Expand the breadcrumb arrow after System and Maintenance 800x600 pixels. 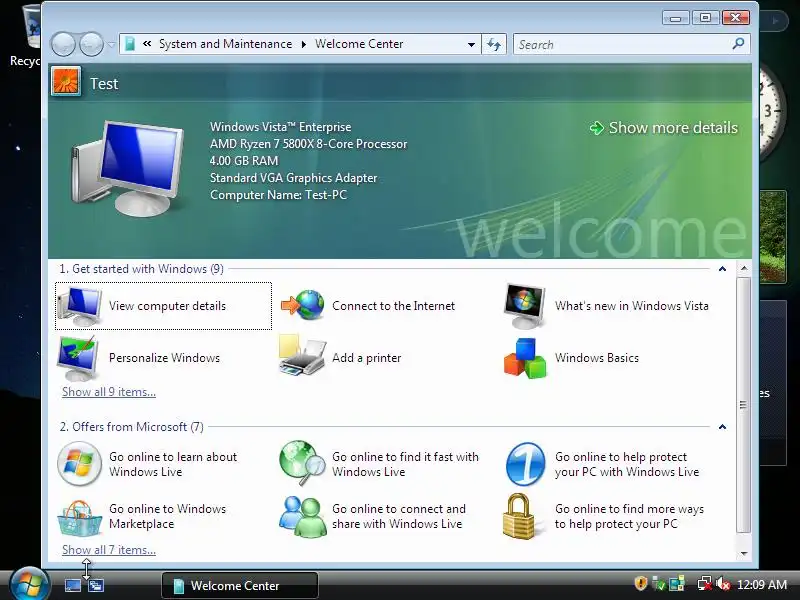(304, 44)
